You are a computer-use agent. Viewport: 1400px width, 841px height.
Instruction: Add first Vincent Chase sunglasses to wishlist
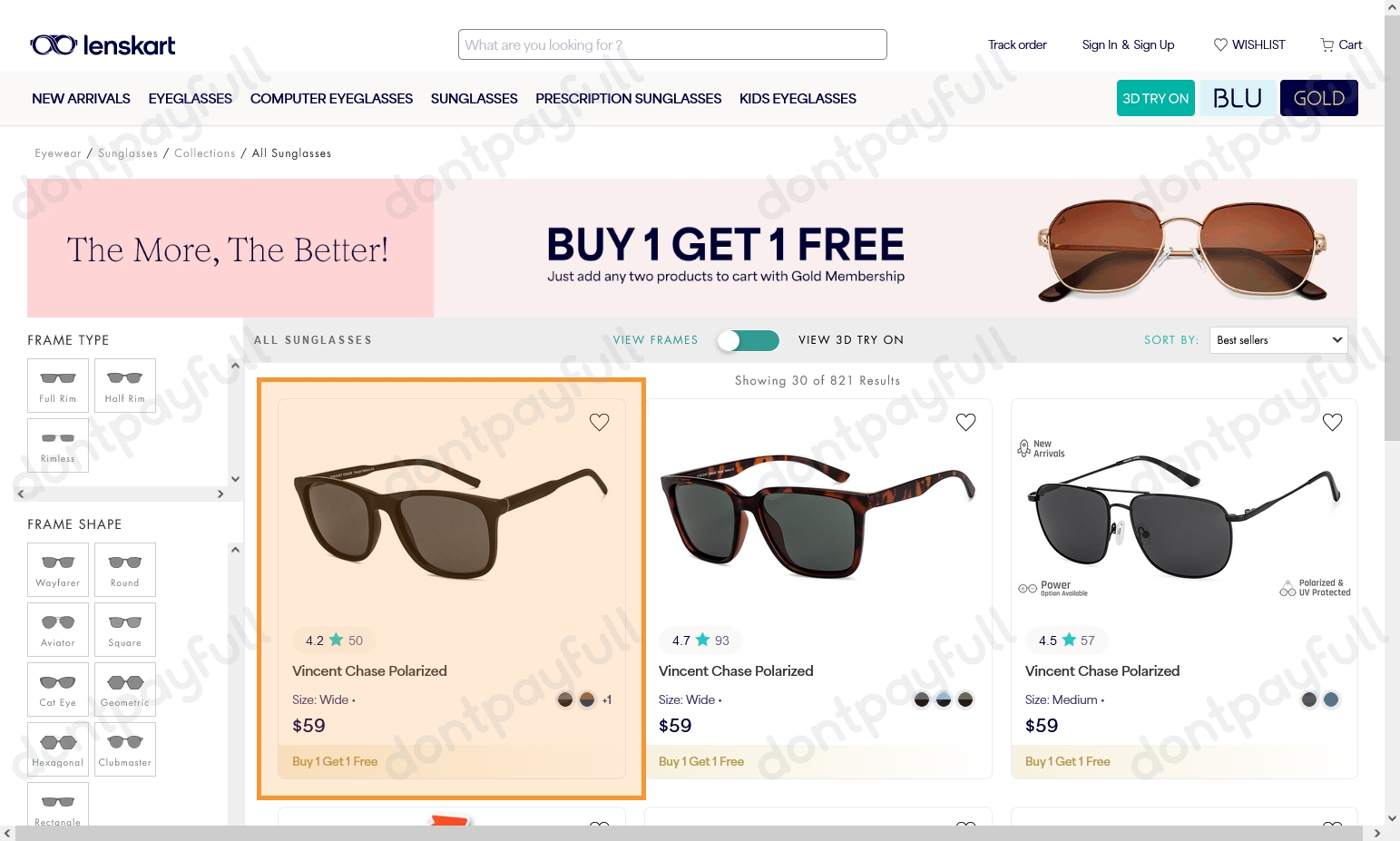[599, 422]
